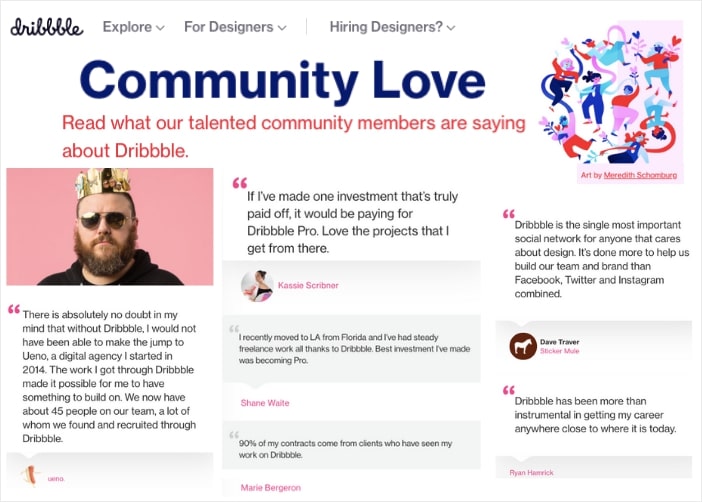Click the 'Read what our talented community' subtitle
702x502 pixels.
[x=293, y=136]
